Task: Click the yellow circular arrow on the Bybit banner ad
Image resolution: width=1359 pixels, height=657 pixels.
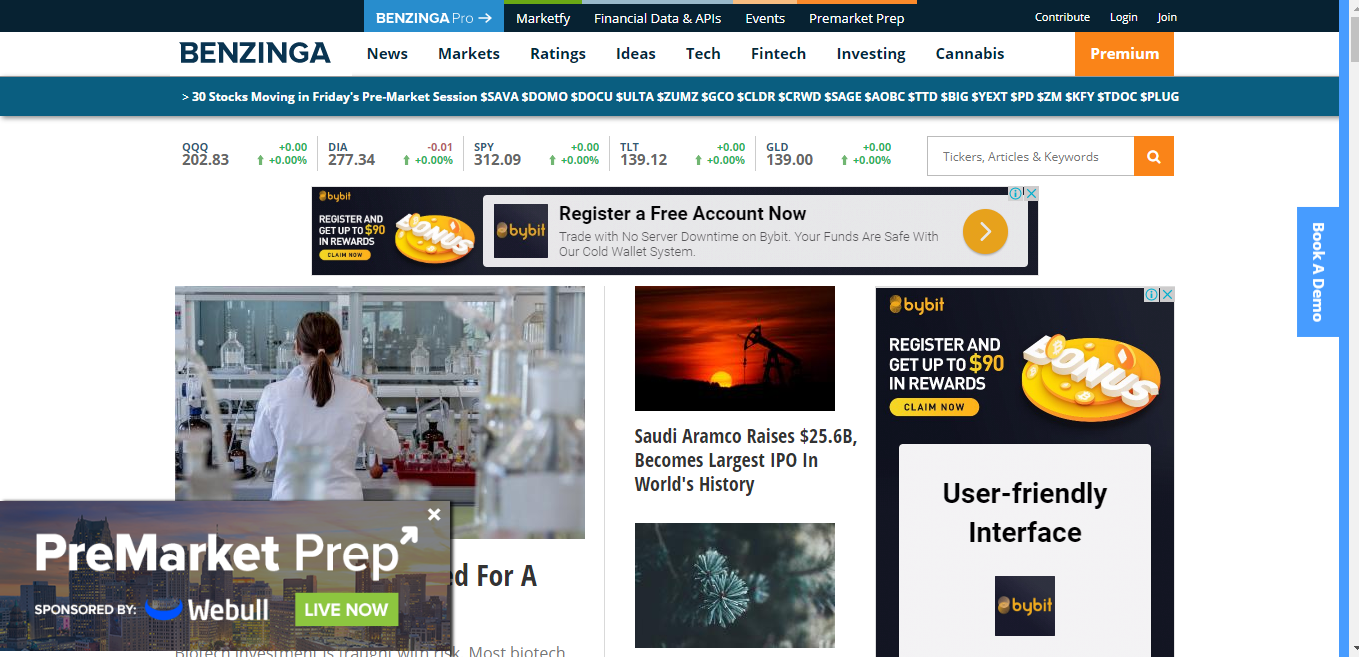Action: [985, 231]
